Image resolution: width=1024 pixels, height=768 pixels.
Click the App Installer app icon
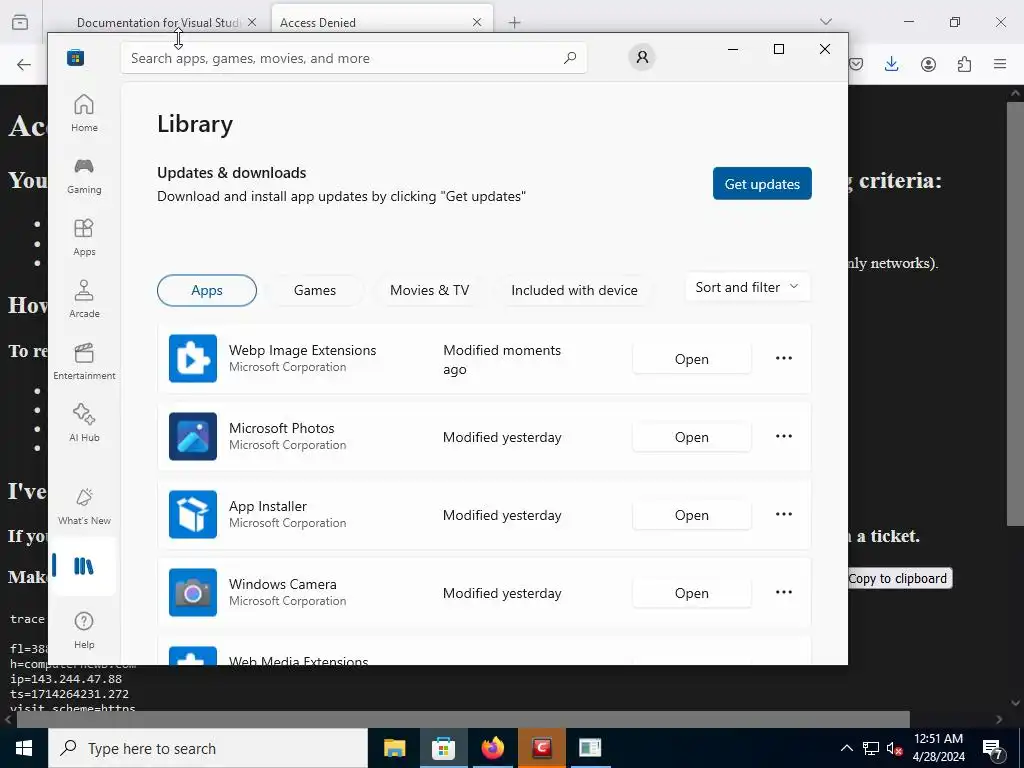point(193,515)
